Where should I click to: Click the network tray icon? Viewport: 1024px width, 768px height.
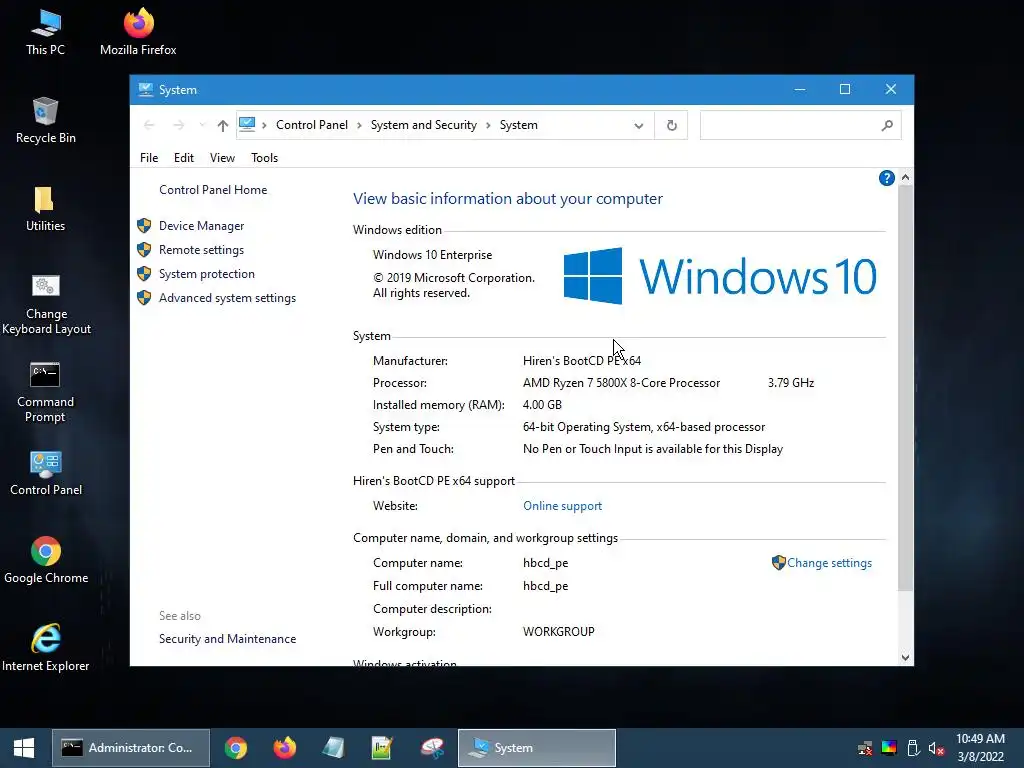click(865, 748)
